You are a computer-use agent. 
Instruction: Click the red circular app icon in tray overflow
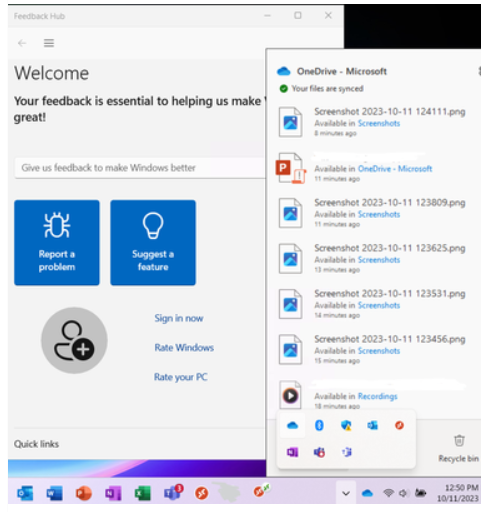399,425
